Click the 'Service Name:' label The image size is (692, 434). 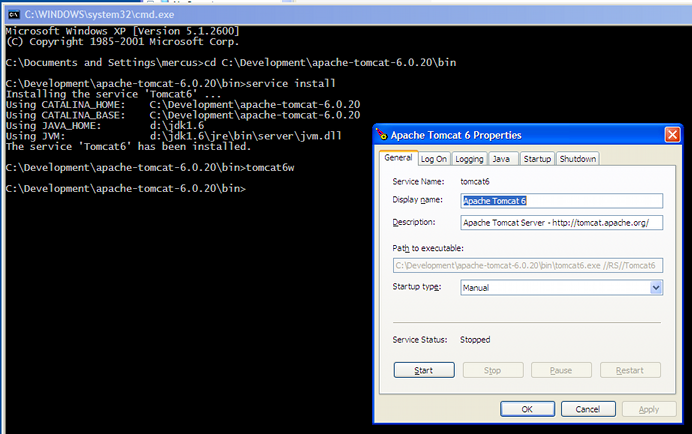418,181
